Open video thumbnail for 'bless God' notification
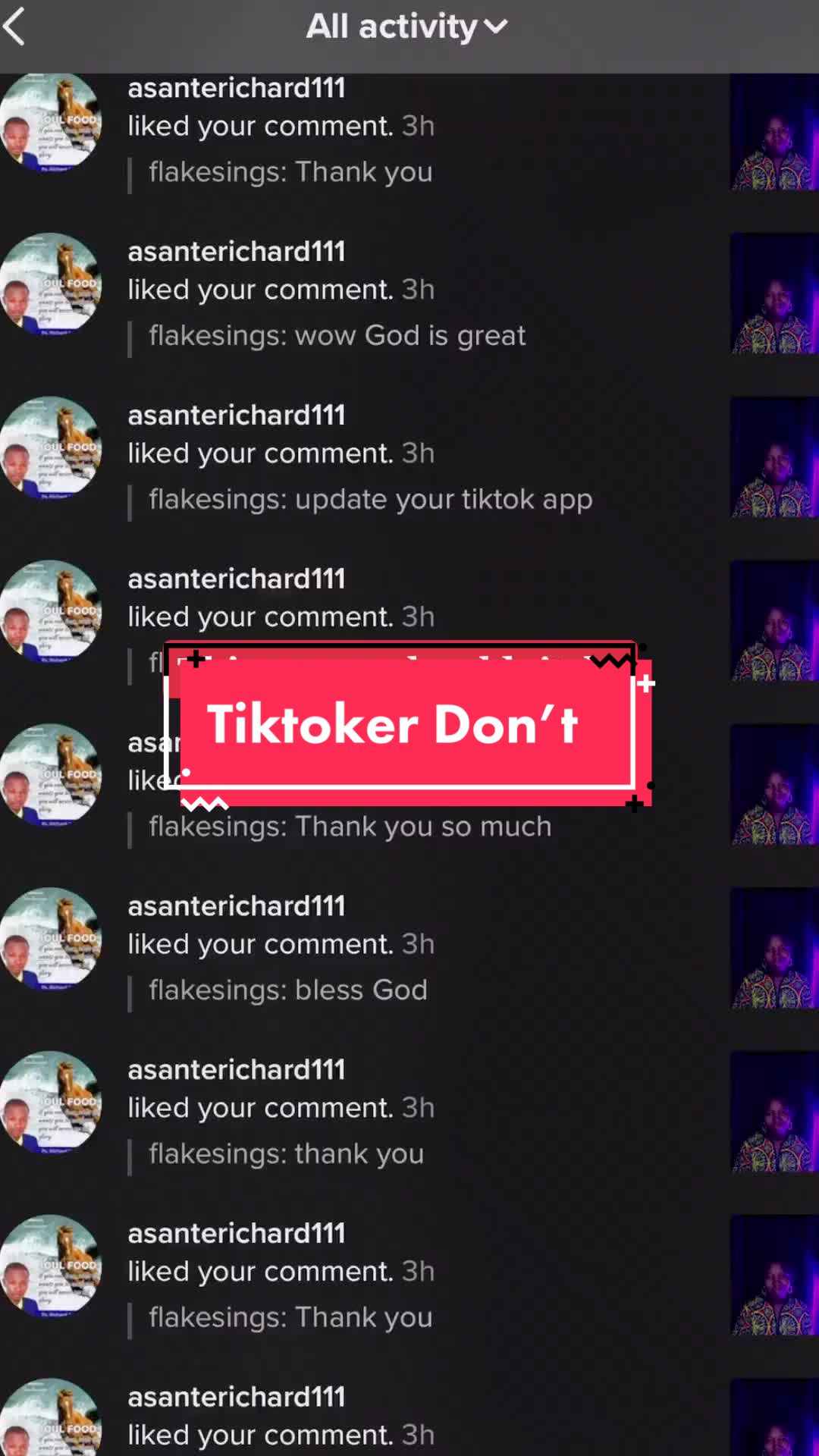819x1456 pixels. pos(774,948)
